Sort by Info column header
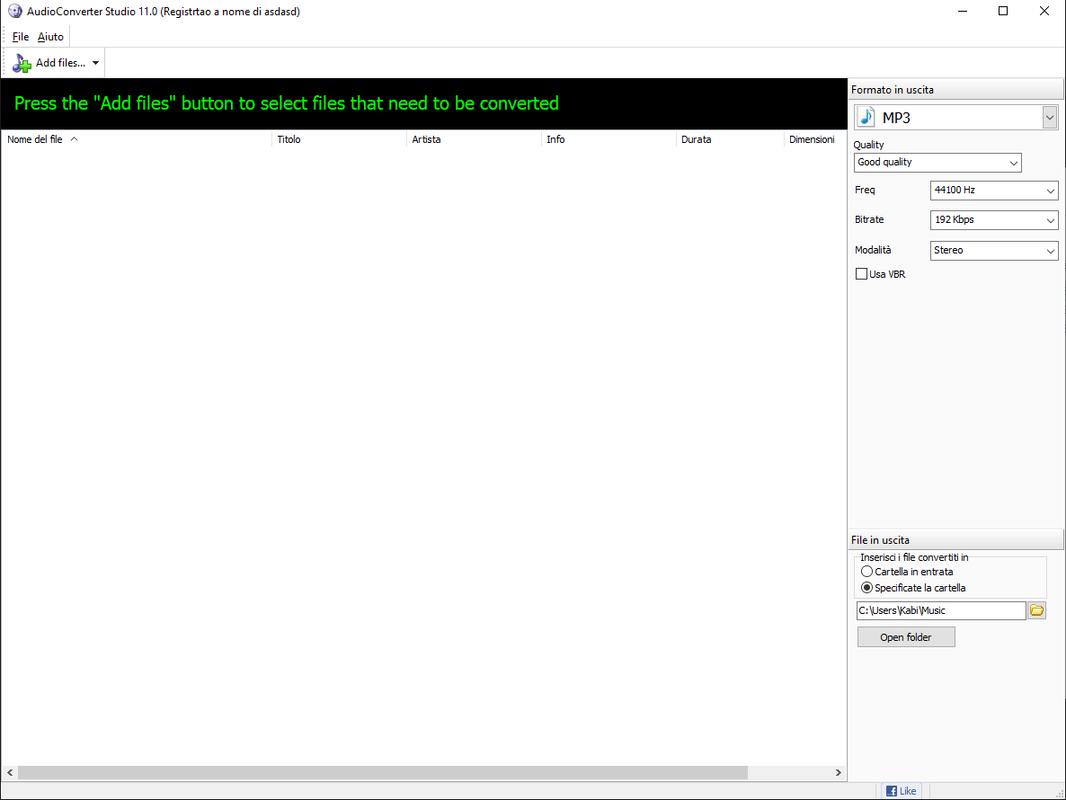The image size is (1066, 800). coord(608,139)
